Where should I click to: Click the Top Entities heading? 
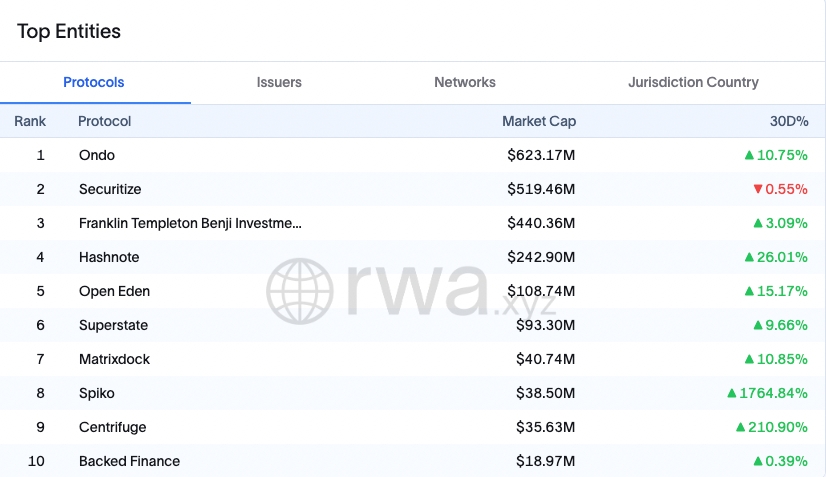pos(69,32)
